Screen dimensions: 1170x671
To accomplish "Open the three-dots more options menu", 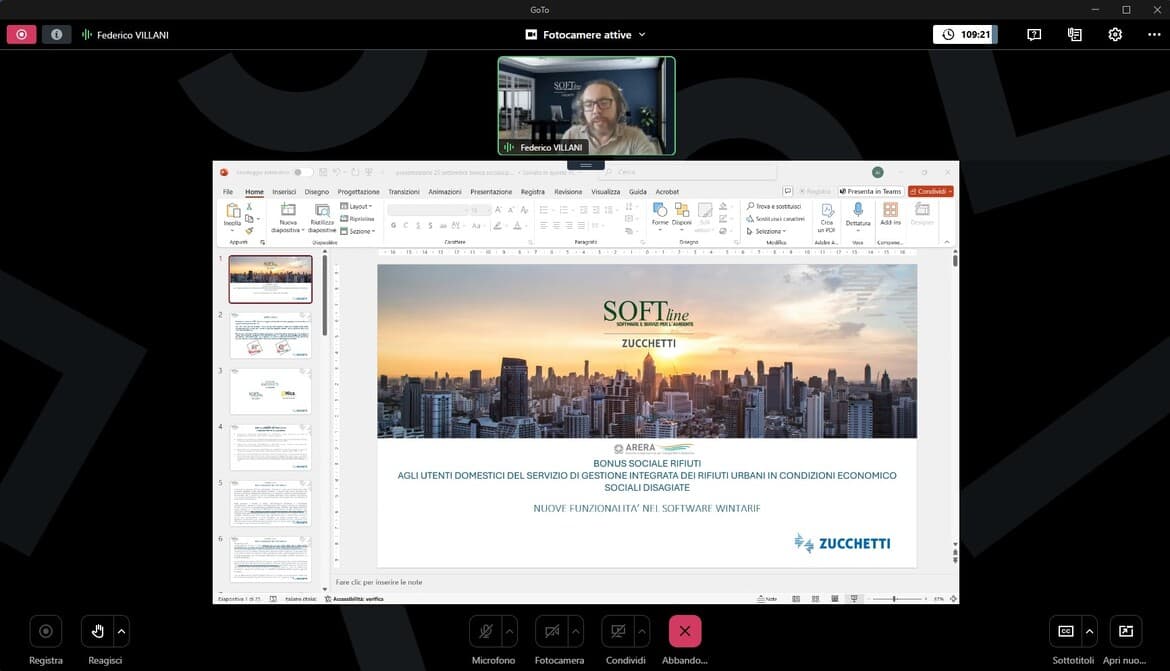I will (1154, 35).
